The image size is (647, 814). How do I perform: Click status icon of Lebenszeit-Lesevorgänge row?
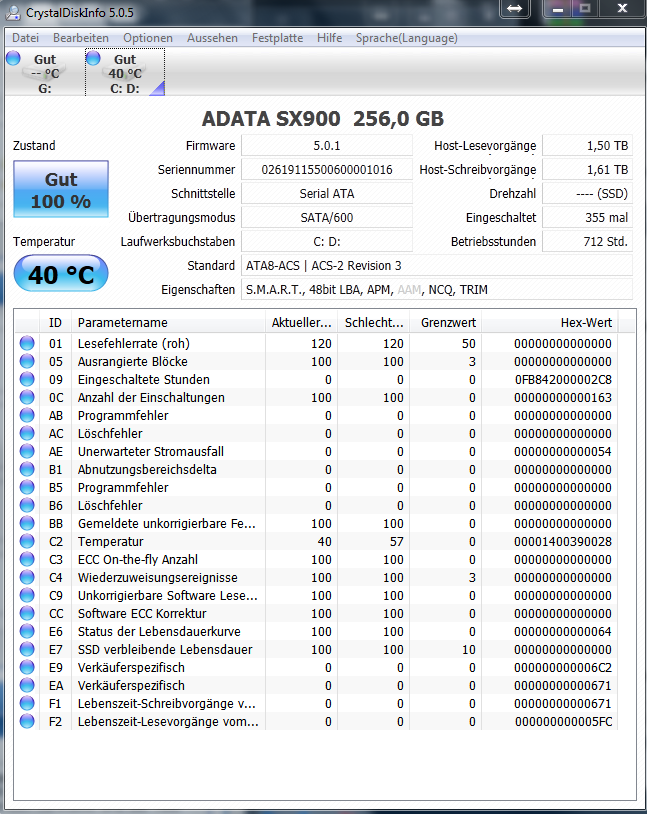(27, 721)
